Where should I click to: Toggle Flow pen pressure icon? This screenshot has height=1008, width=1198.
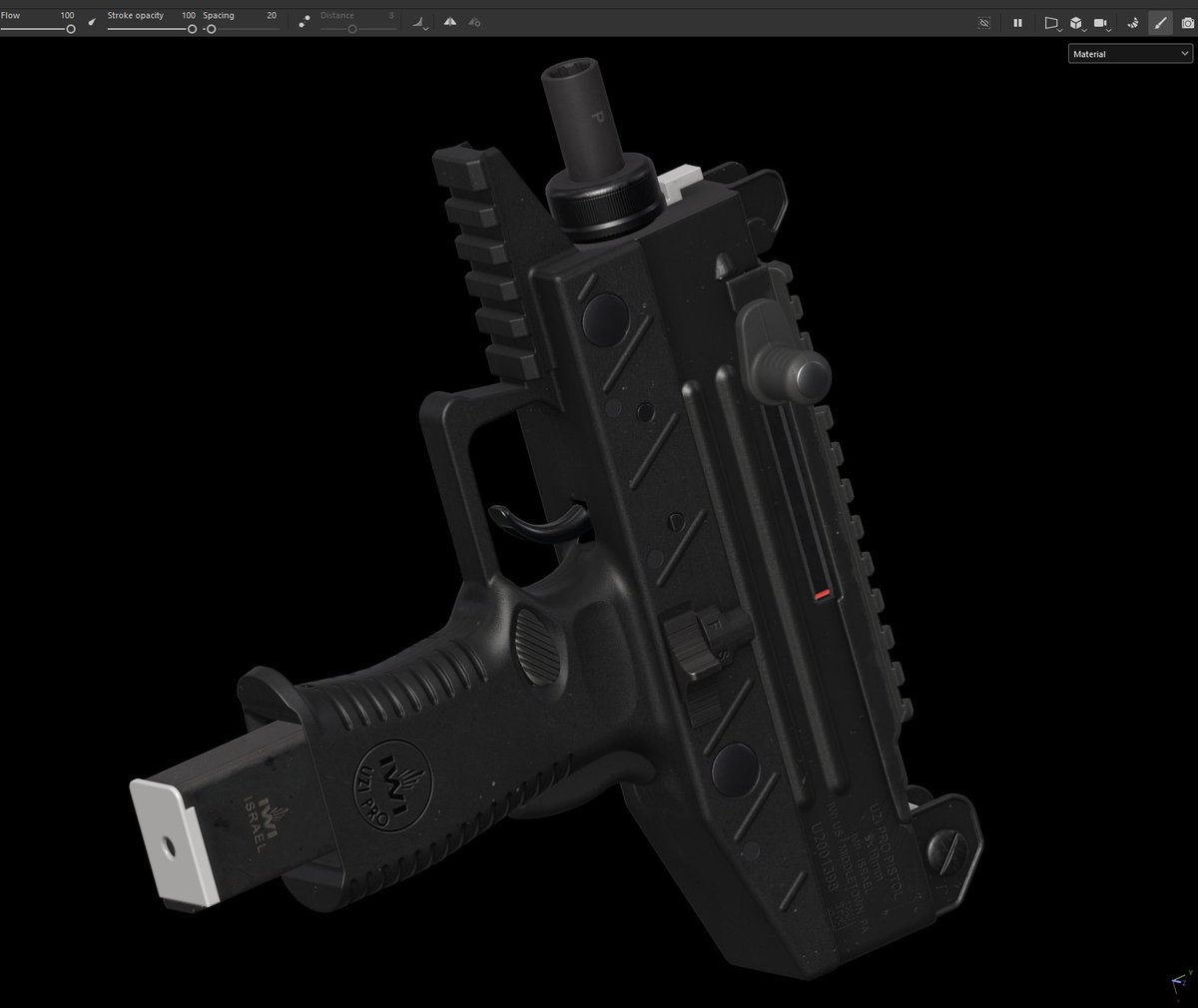92,20
